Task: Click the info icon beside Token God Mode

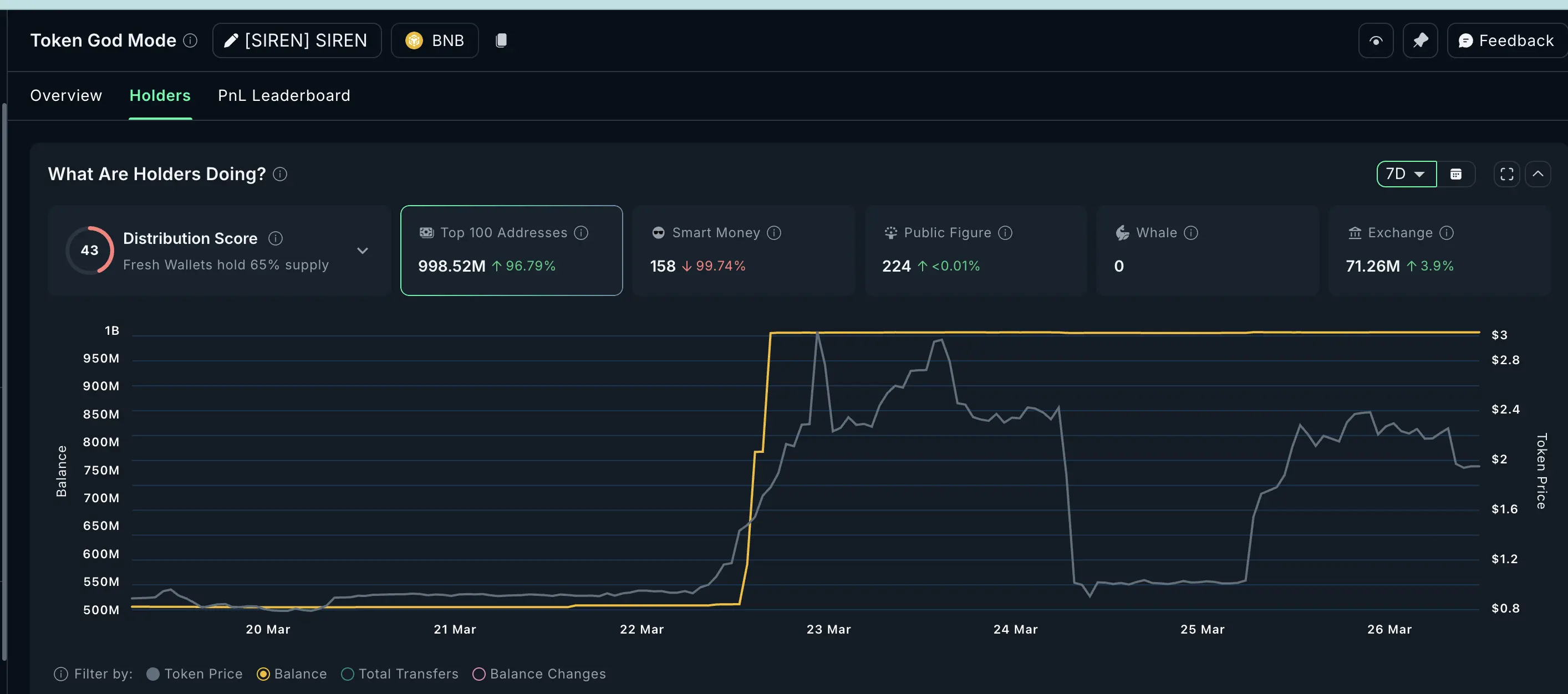Action: [191, 40]
